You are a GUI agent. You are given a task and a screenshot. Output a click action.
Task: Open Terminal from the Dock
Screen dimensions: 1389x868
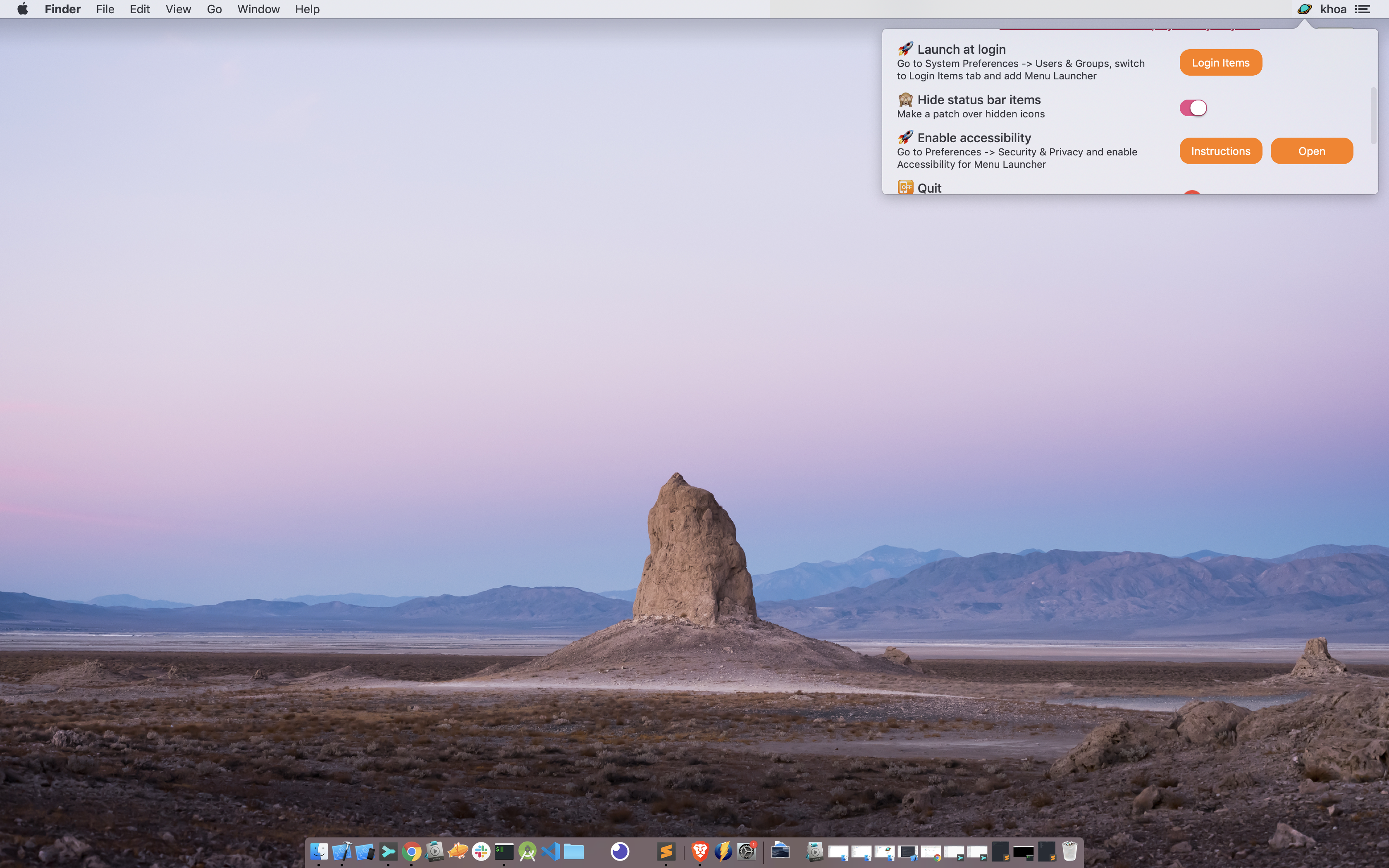[x=504, y=851]
